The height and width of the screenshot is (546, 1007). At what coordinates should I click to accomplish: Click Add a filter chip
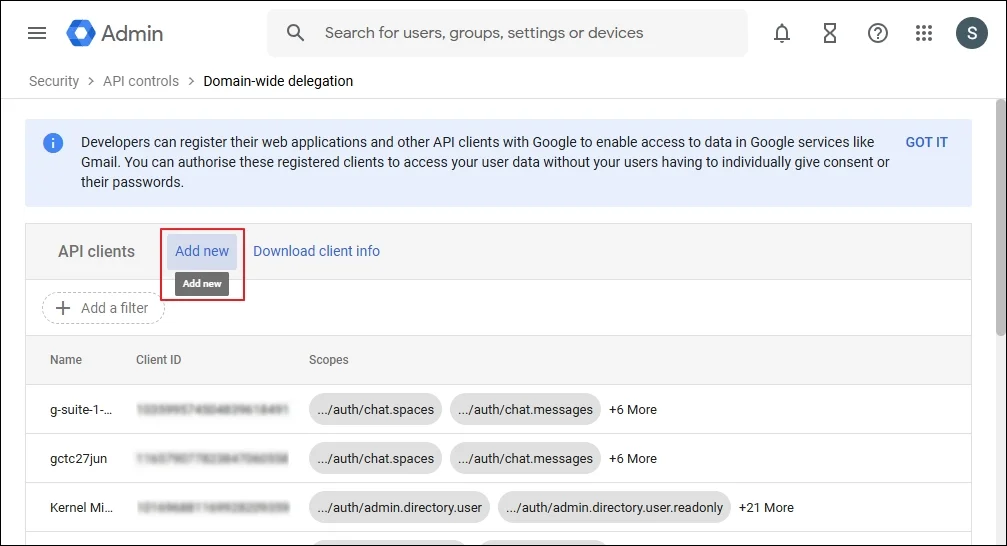coord(103,308)
